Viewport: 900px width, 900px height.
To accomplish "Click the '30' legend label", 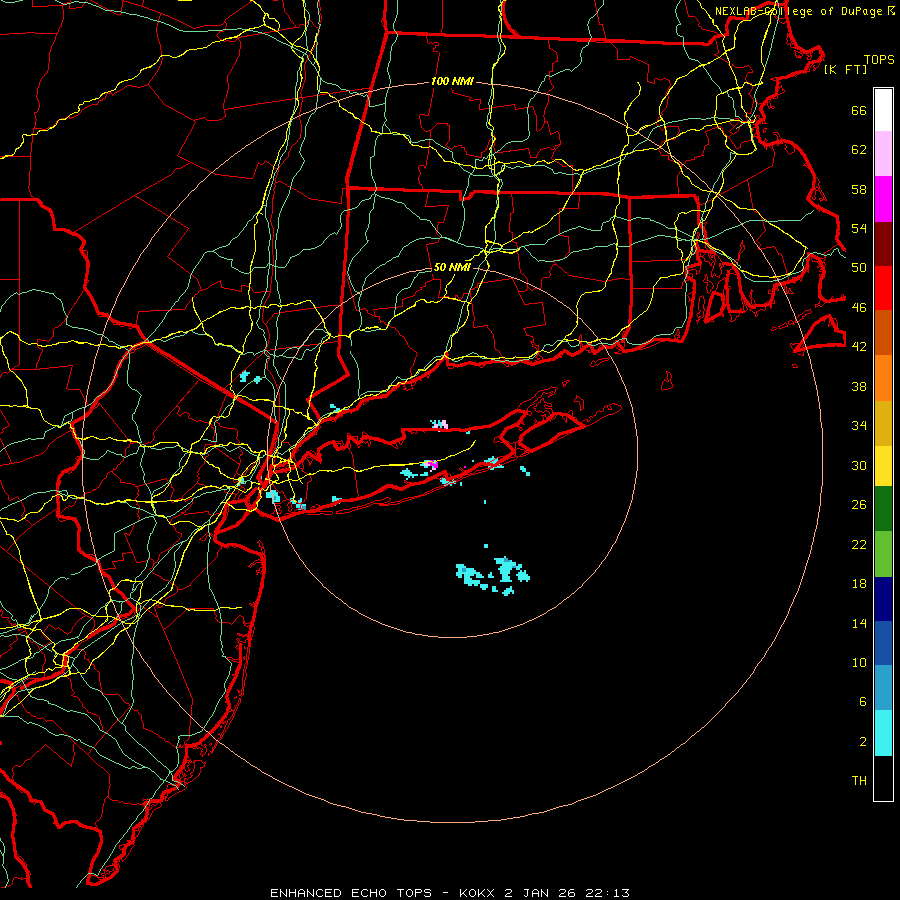I will (x=859, y=465).
